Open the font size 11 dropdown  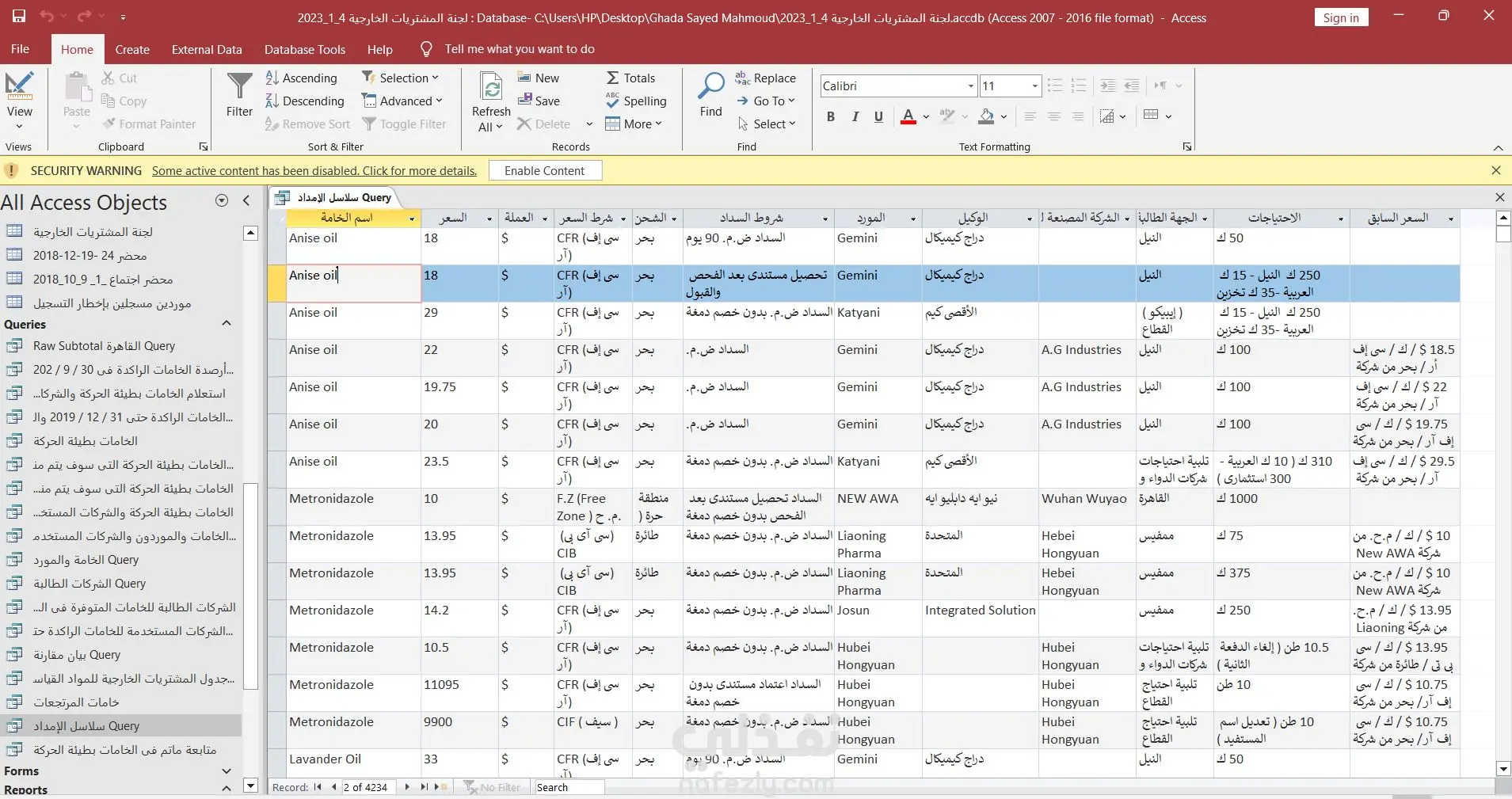click(1034, 86)
